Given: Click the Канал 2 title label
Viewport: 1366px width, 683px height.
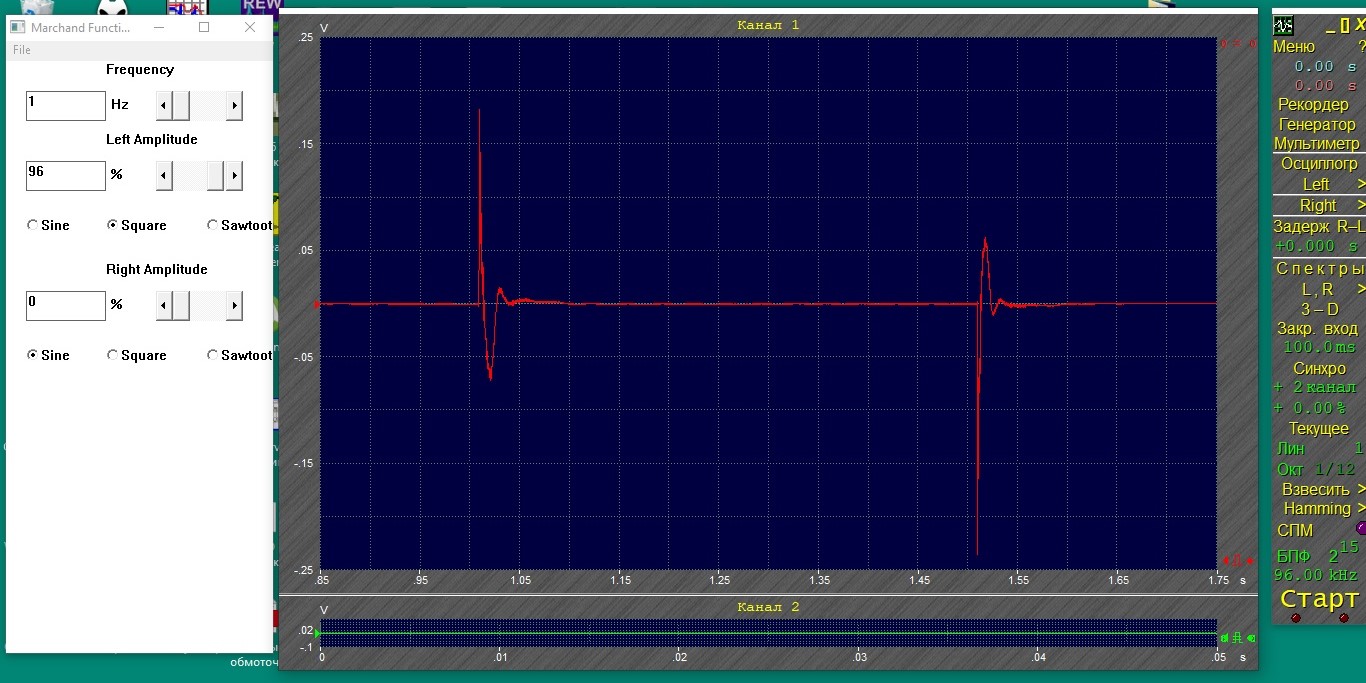Looking at the screenshot, I should tap(768, 607).
